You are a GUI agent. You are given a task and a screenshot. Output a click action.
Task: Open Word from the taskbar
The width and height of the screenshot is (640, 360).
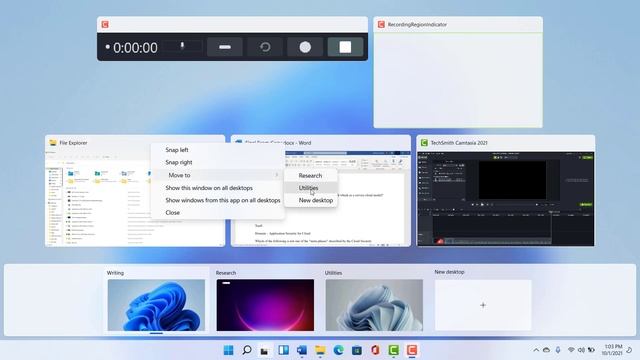point(302,350)
